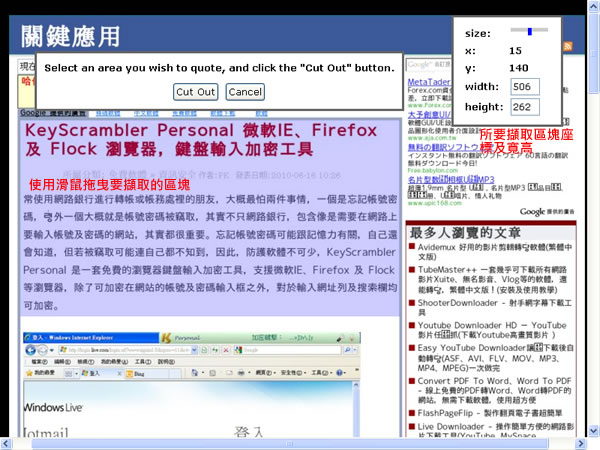Viewport: 600px width, 450px height.
Task: Click the horizontal scrollbar left arrow
Action: click(x=5, y=443)
